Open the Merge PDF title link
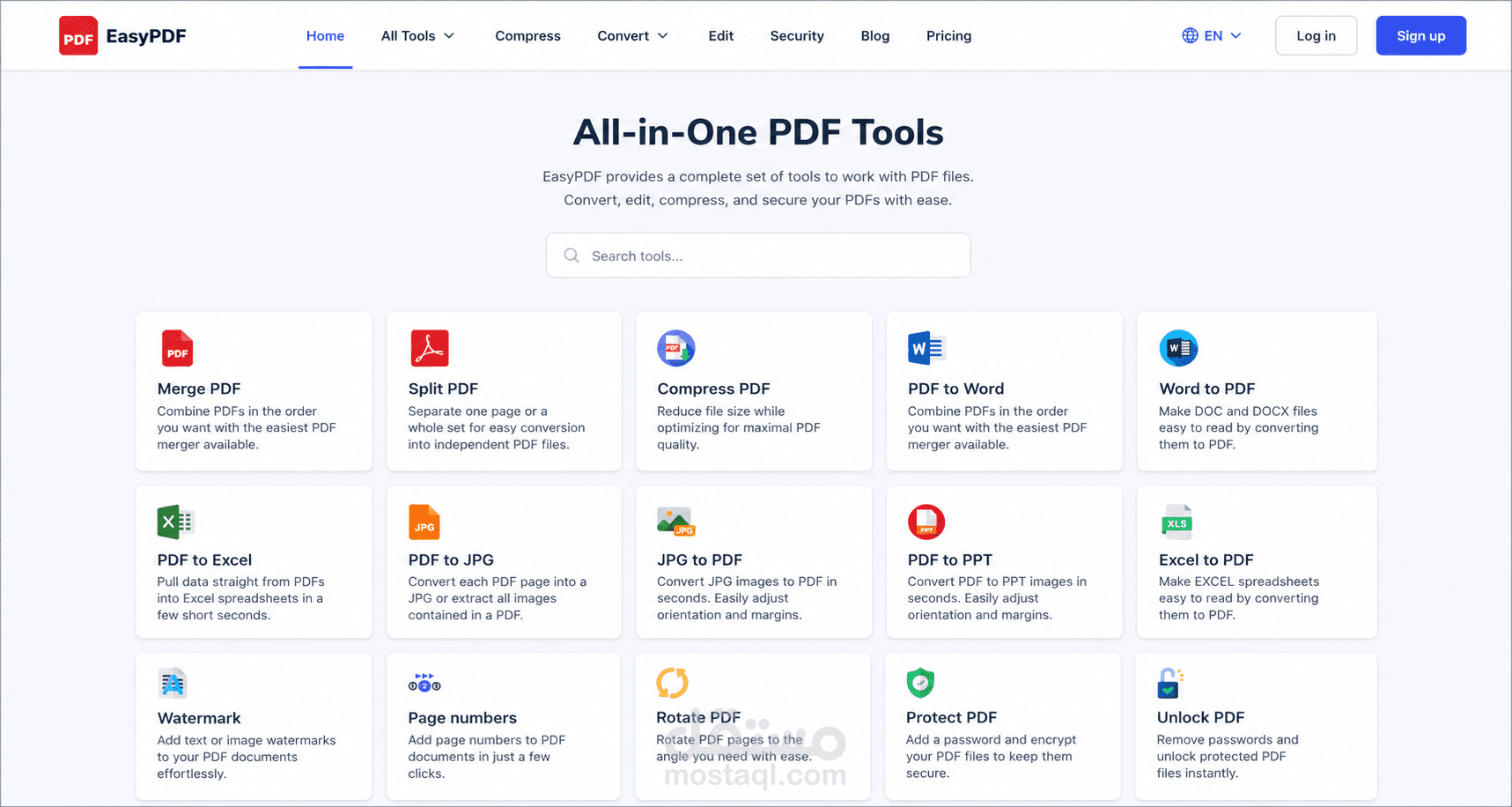The image size is (1512, 807). 198,389
